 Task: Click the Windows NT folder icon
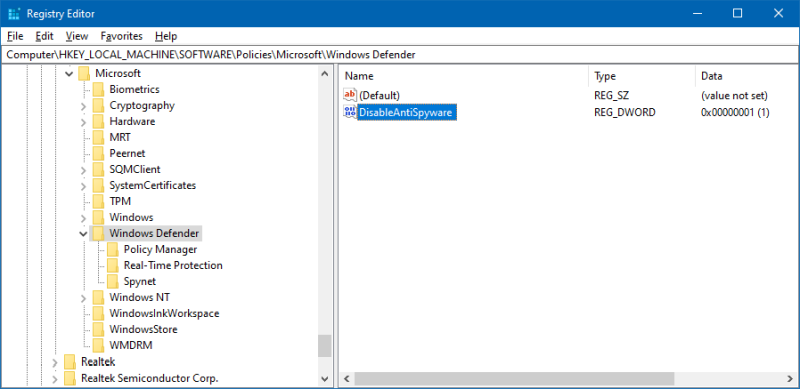point(98,297)
